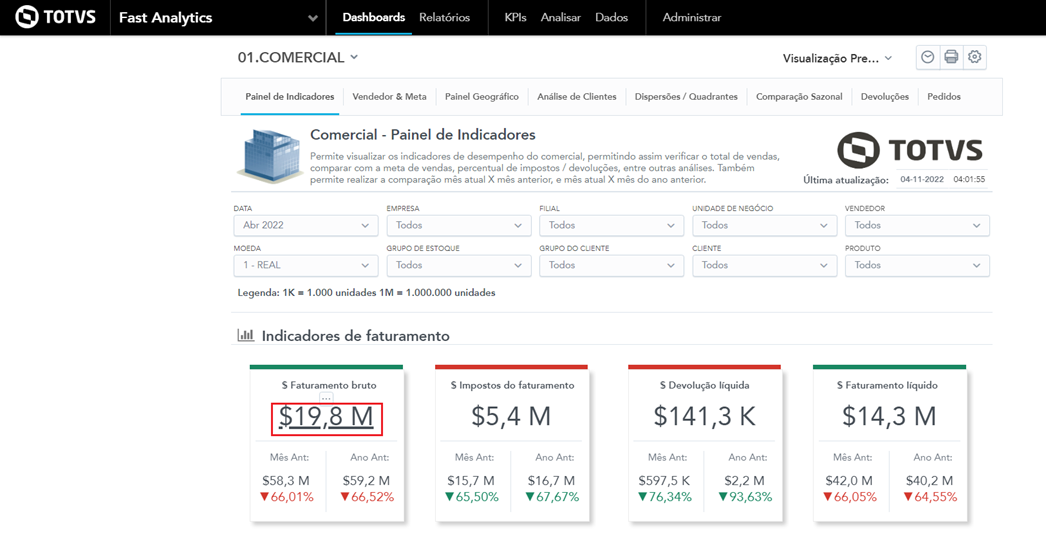Open the PRODUTO filter dropdown
Image resolution: width=1046 pixels, height=541 pixels.
(x=917, y=265)
